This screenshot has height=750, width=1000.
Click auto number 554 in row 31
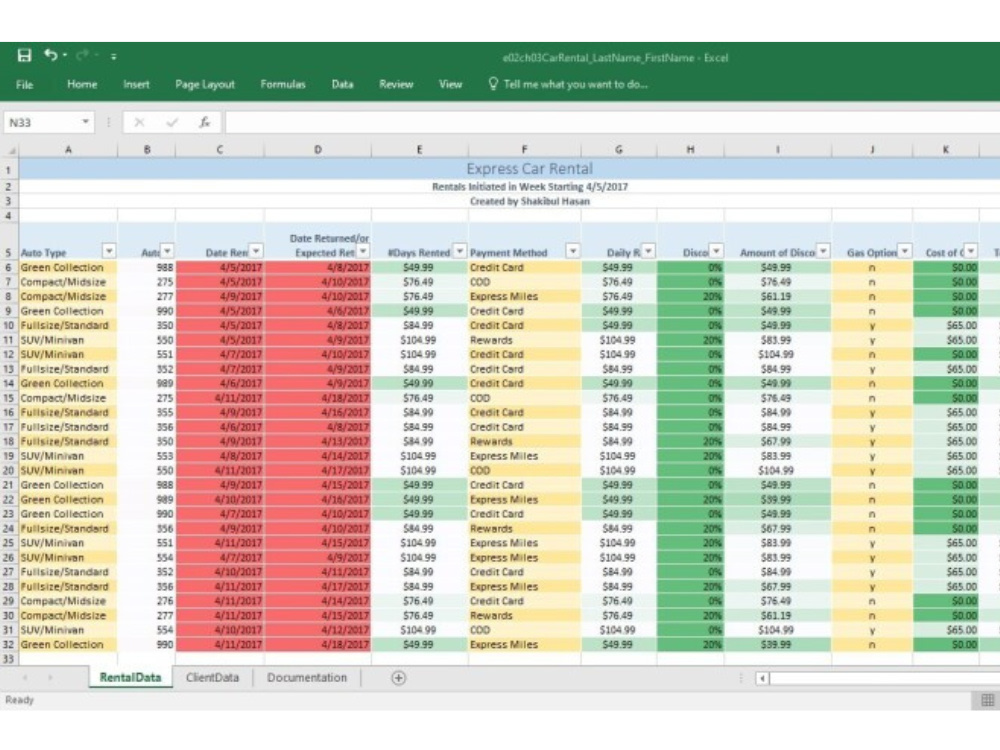tap(147, 630)
